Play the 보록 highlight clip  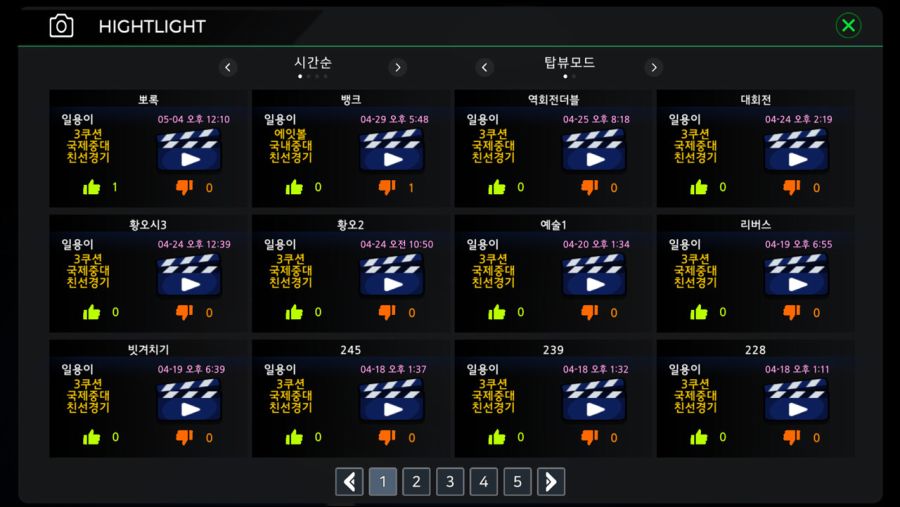pyautogui.click(x=189, y=150)
